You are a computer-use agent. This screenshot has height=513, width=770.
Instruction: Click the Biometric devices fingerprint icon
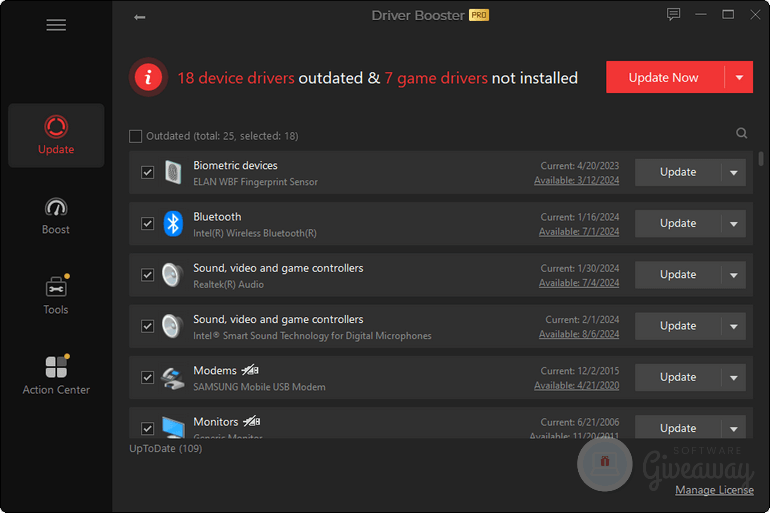[173, 172]
